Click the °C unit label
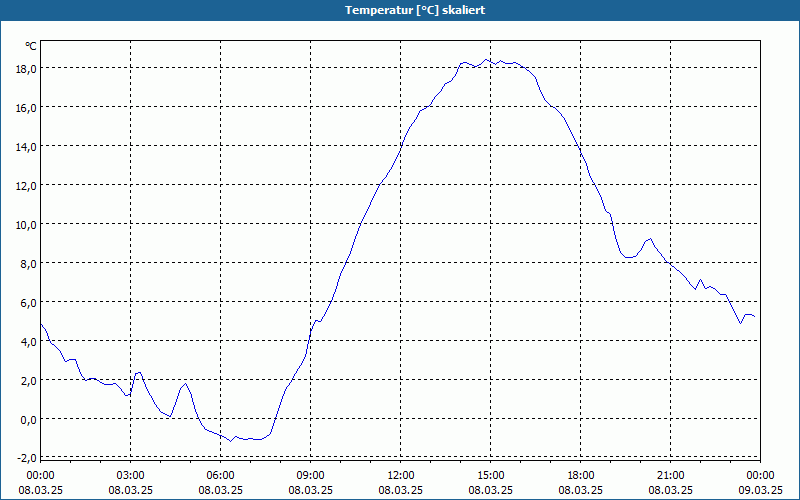The height and width of the screenshot is (500, 800). (x=31, y=46)
